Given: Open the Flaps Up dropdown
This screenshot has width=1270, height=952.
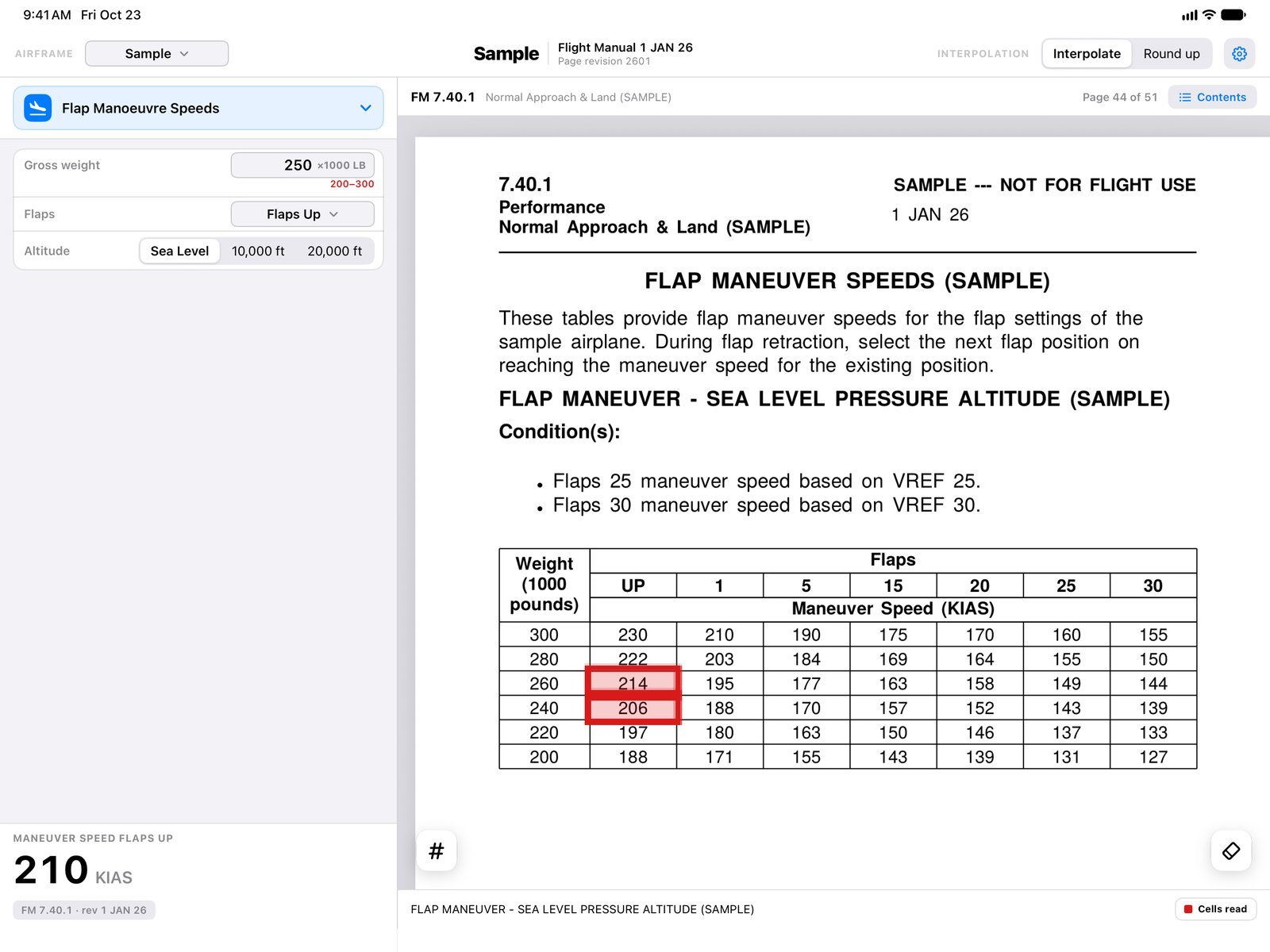Looking at the screenshot, I should point(302,214).
